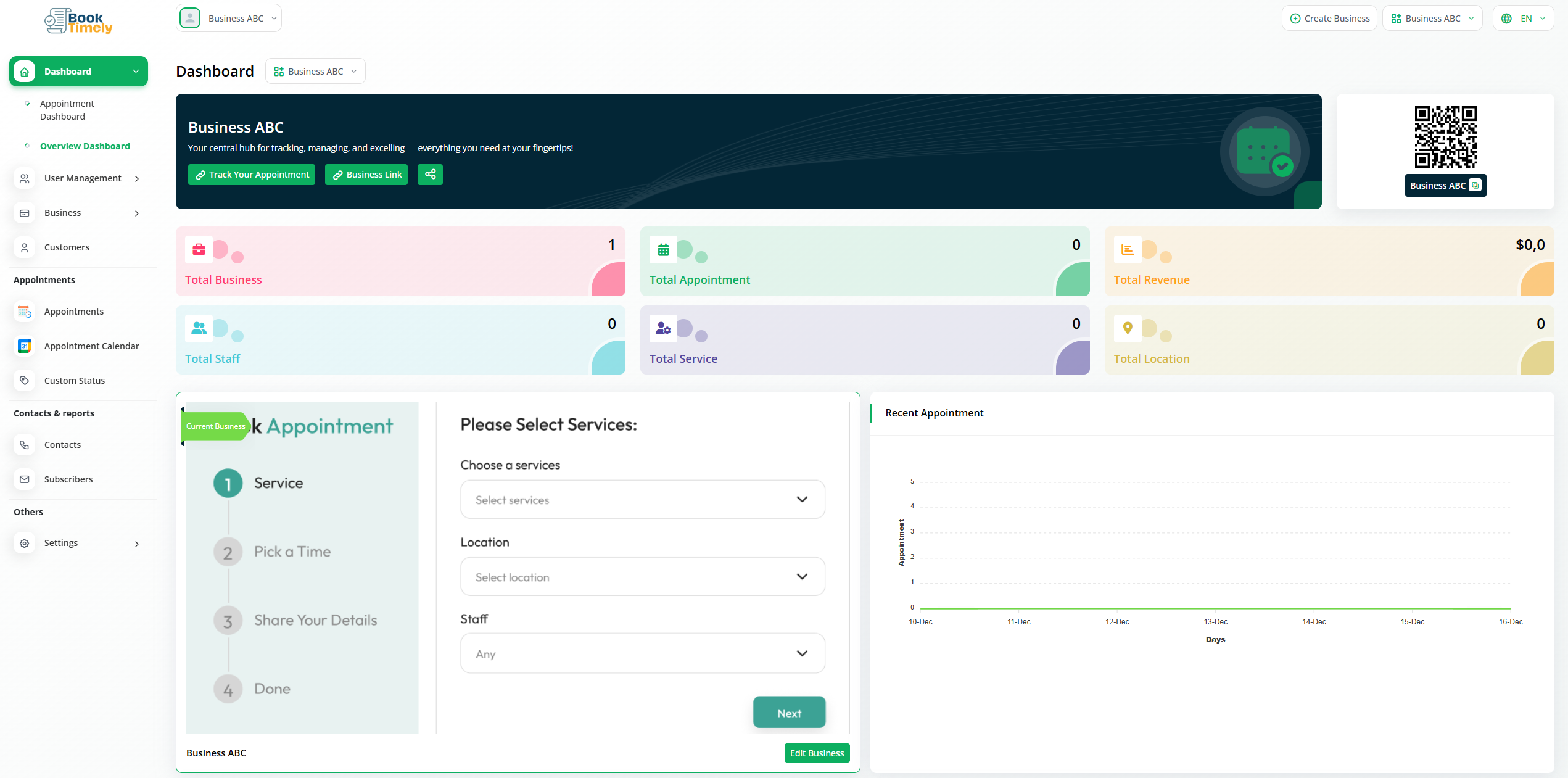1568x778 pixels.
Task: Open the Business ABC profile dropdown
Action: pos(228,18)
